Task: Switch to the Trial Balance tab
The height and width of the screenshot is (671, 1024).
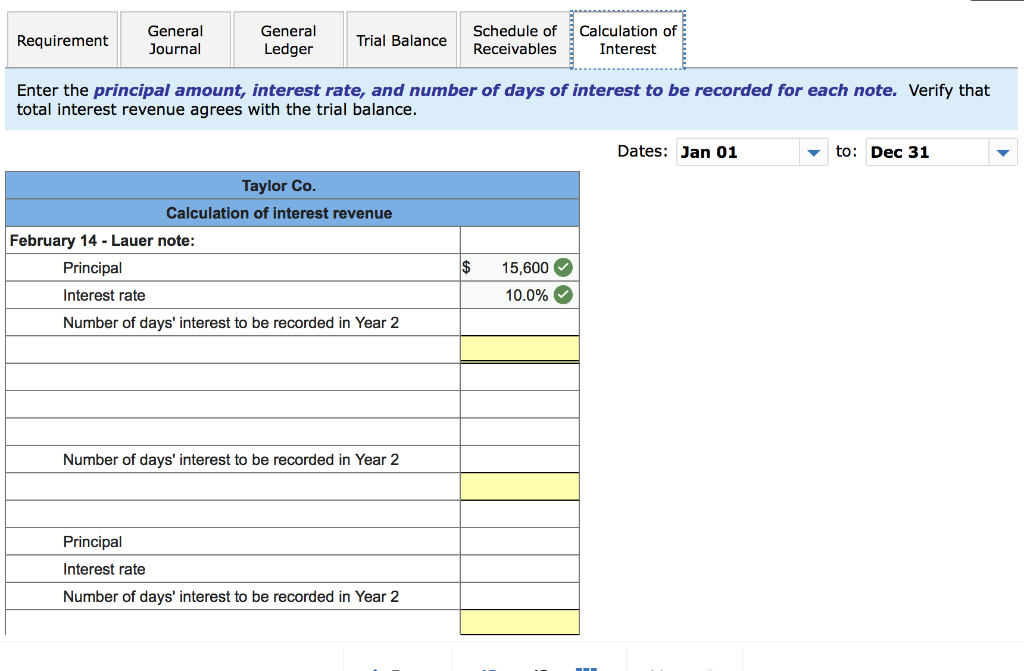Action: (x=401, y=40)
